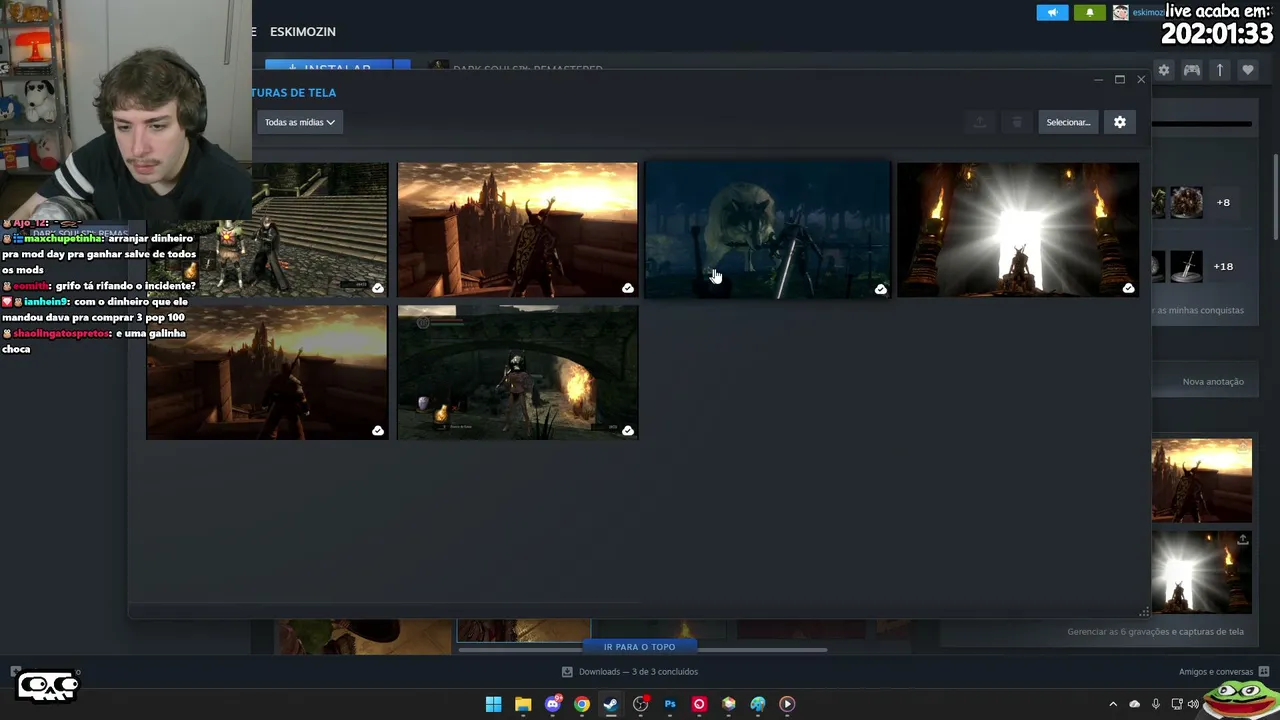
Task: Open the eskimozin profile avatar menu
Action: click(x=1121, y=12)
